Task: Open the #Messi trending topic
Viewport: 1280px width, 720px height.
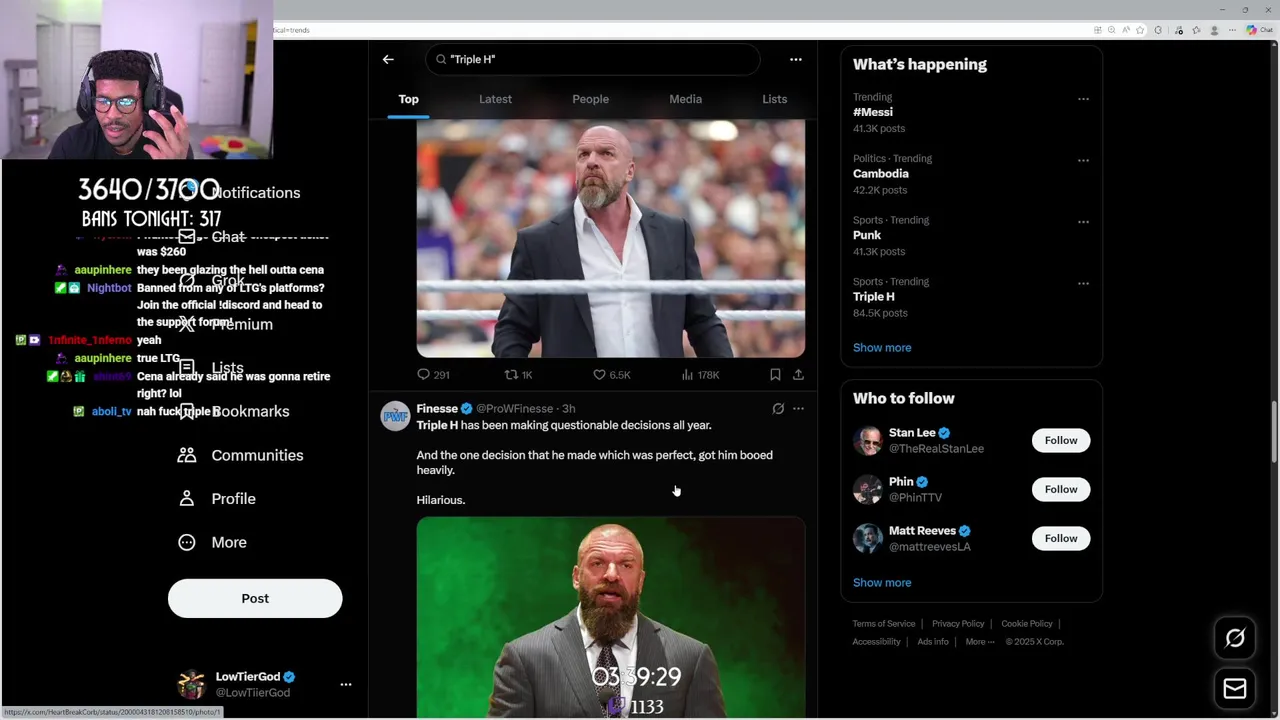Action: (x=873, y=112)
